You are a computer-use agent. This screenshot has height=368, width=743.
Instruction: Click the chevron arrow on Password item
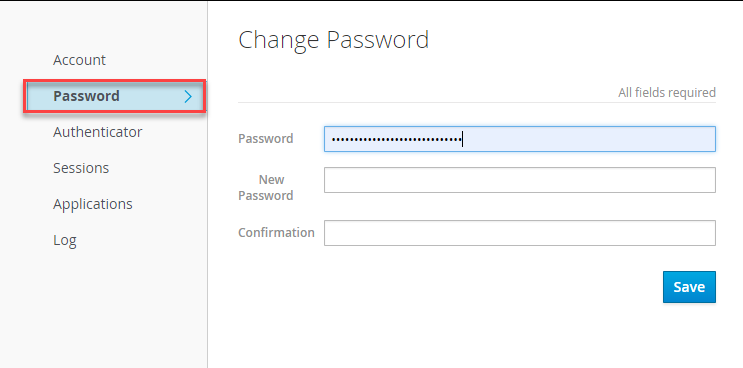[188, 97]
